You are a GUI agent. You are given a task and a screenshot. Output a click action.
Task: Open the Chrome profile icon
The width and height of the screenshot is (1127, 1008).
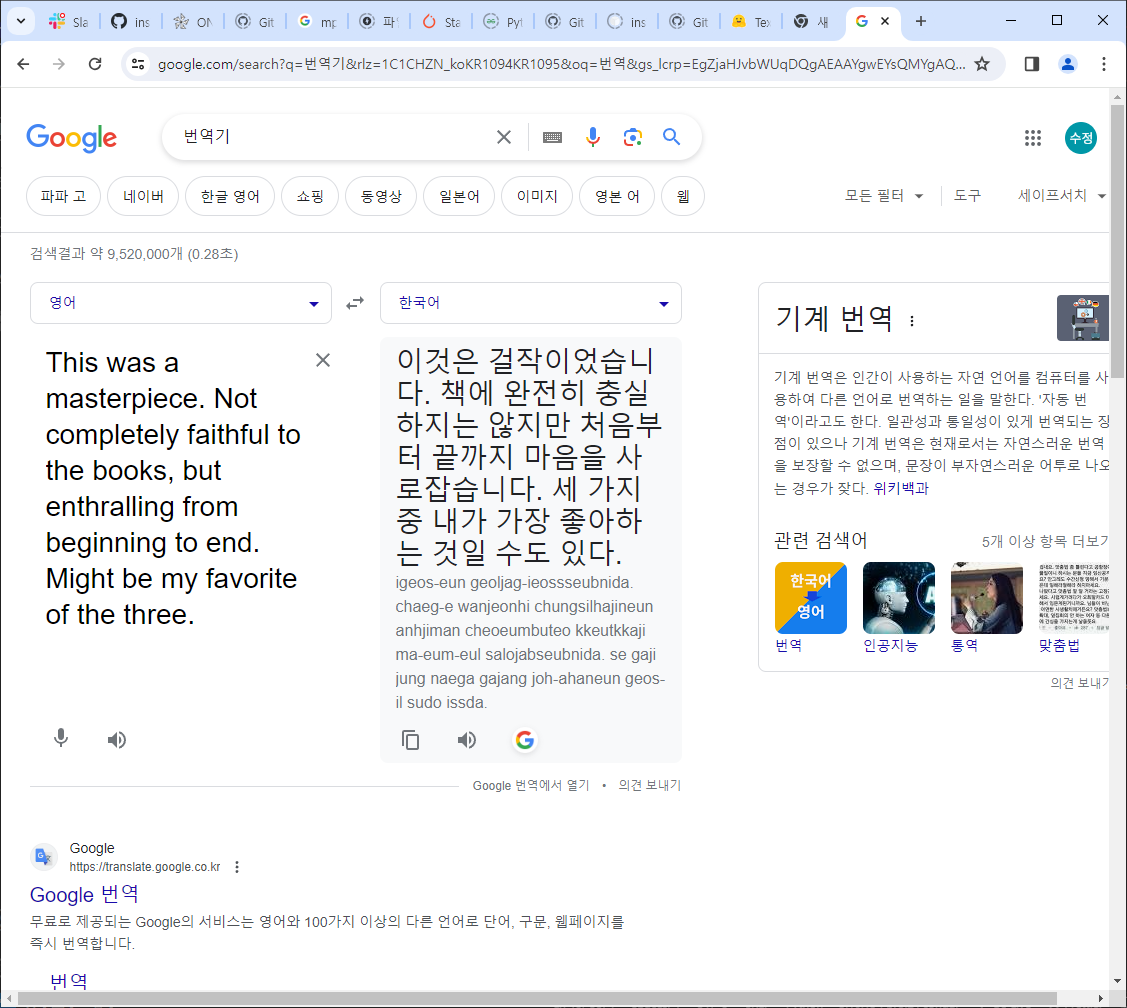click(1067, 64)
